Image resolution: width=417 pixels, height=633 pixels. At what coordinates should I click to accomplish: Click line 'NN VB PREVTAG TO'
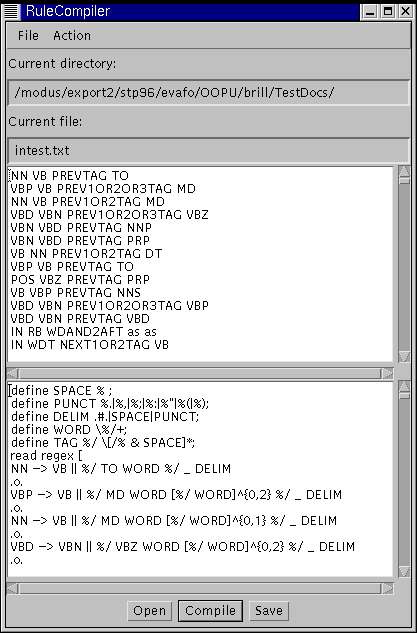[x=69, y=176]
